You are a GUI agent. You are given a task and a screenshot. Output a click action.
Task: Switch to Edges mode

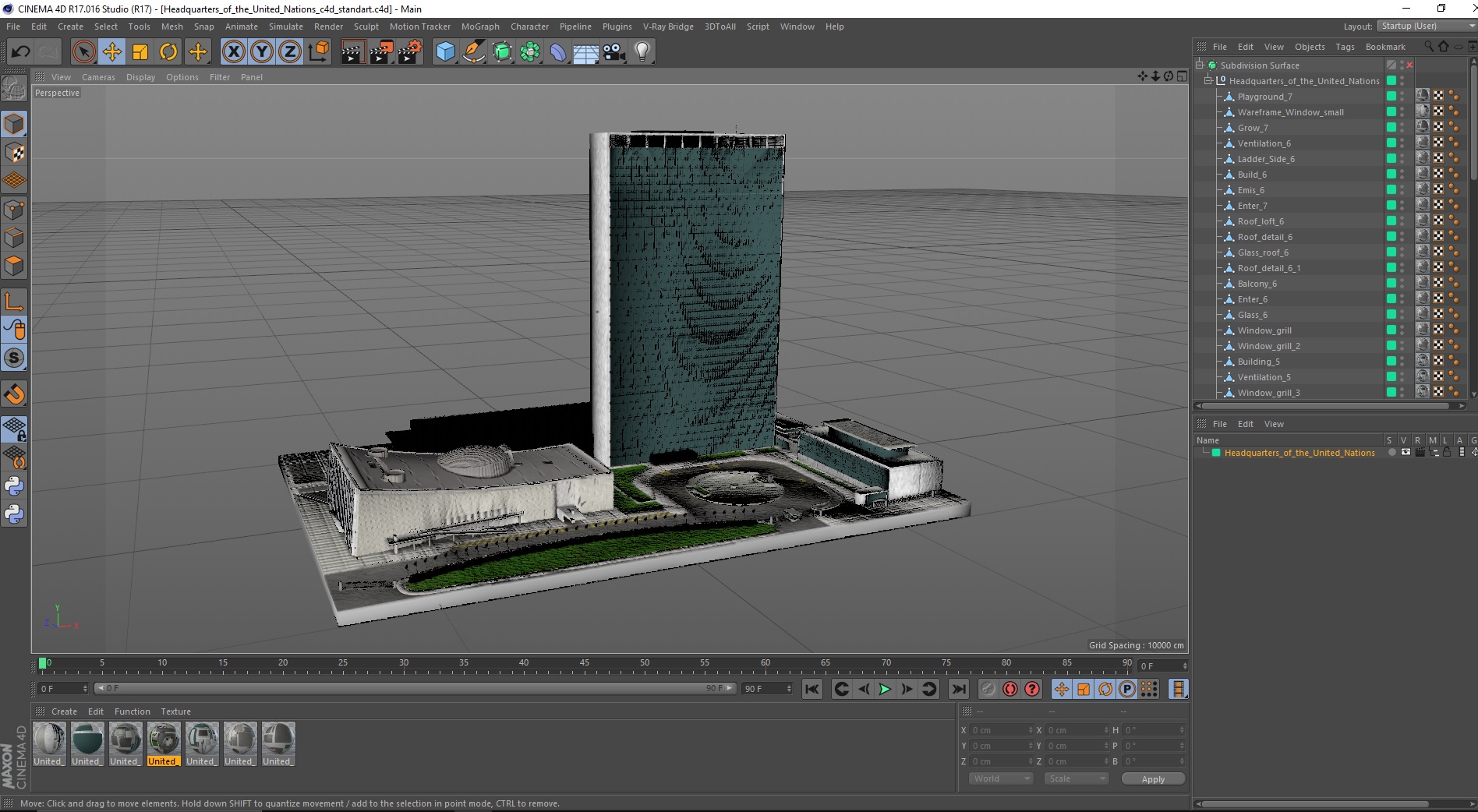pyautogui.click(x=14, y=238)
